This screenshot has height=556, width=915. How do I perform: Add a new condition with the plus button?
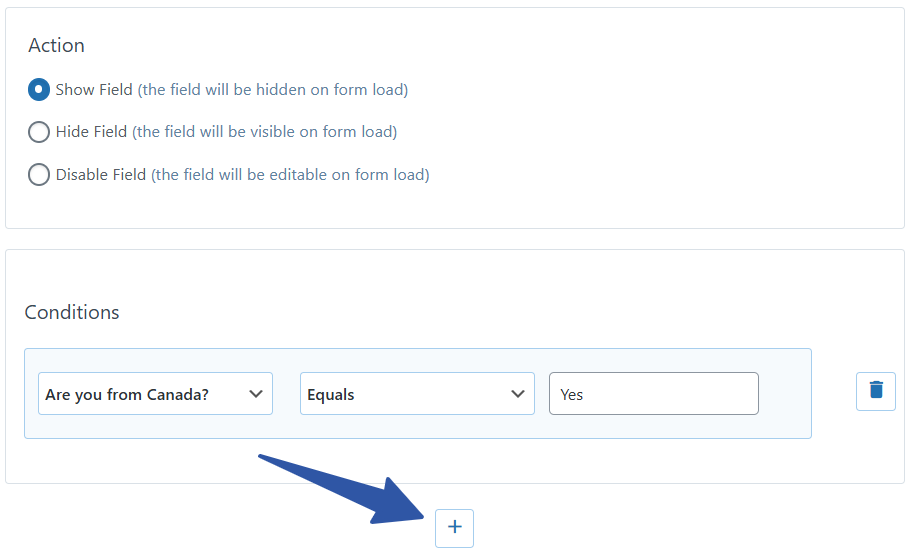point(454,527)
